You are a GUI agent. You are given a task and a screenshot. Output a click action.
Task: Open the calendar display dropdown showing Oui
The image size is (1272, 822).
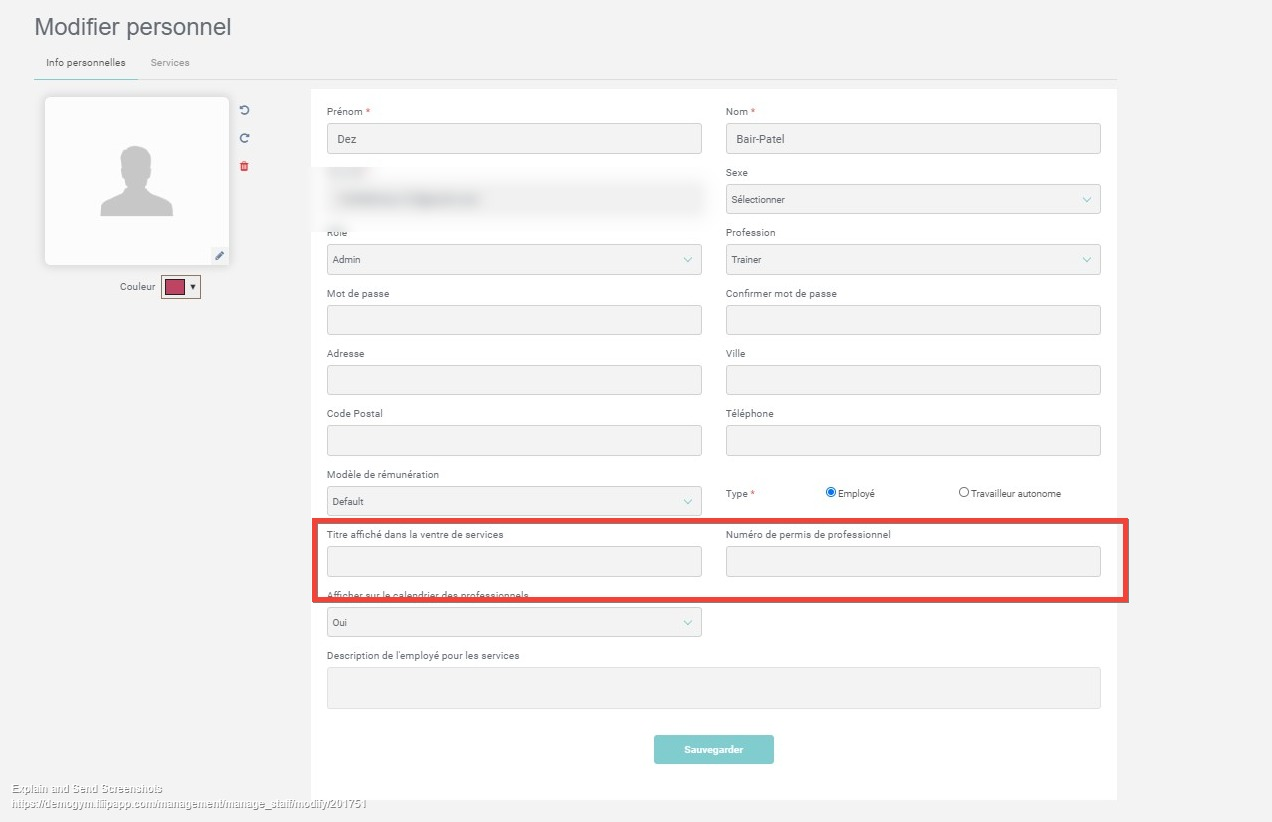pyautogui.click(x=513, y=622)
